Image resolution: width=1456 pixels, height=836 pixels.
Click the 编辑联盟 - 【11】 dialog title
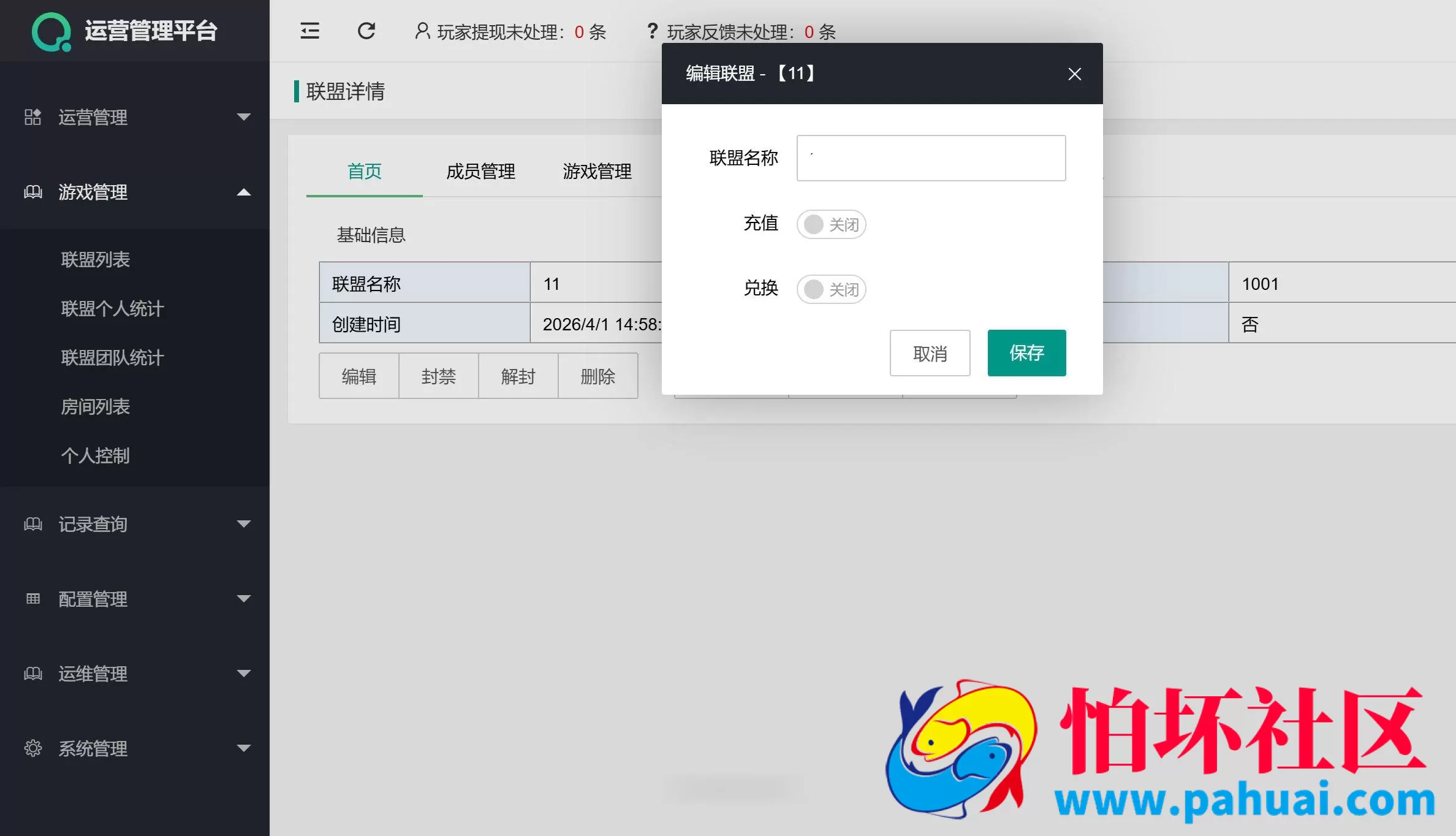[752, 74]
